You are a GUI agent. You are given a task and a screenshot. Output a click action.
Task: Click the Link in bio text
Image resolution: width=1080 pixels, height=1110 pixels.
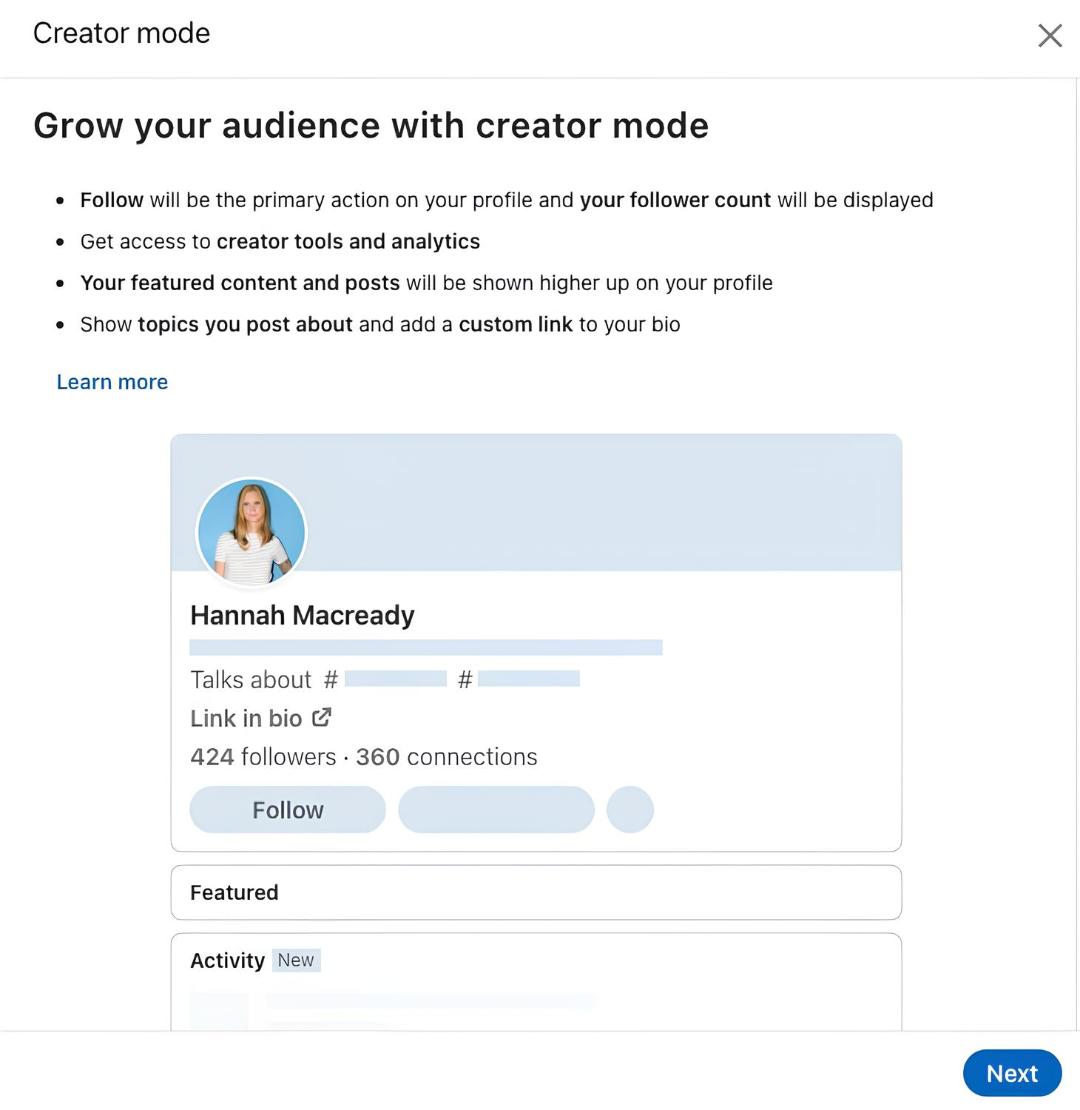tap(246, 718)
